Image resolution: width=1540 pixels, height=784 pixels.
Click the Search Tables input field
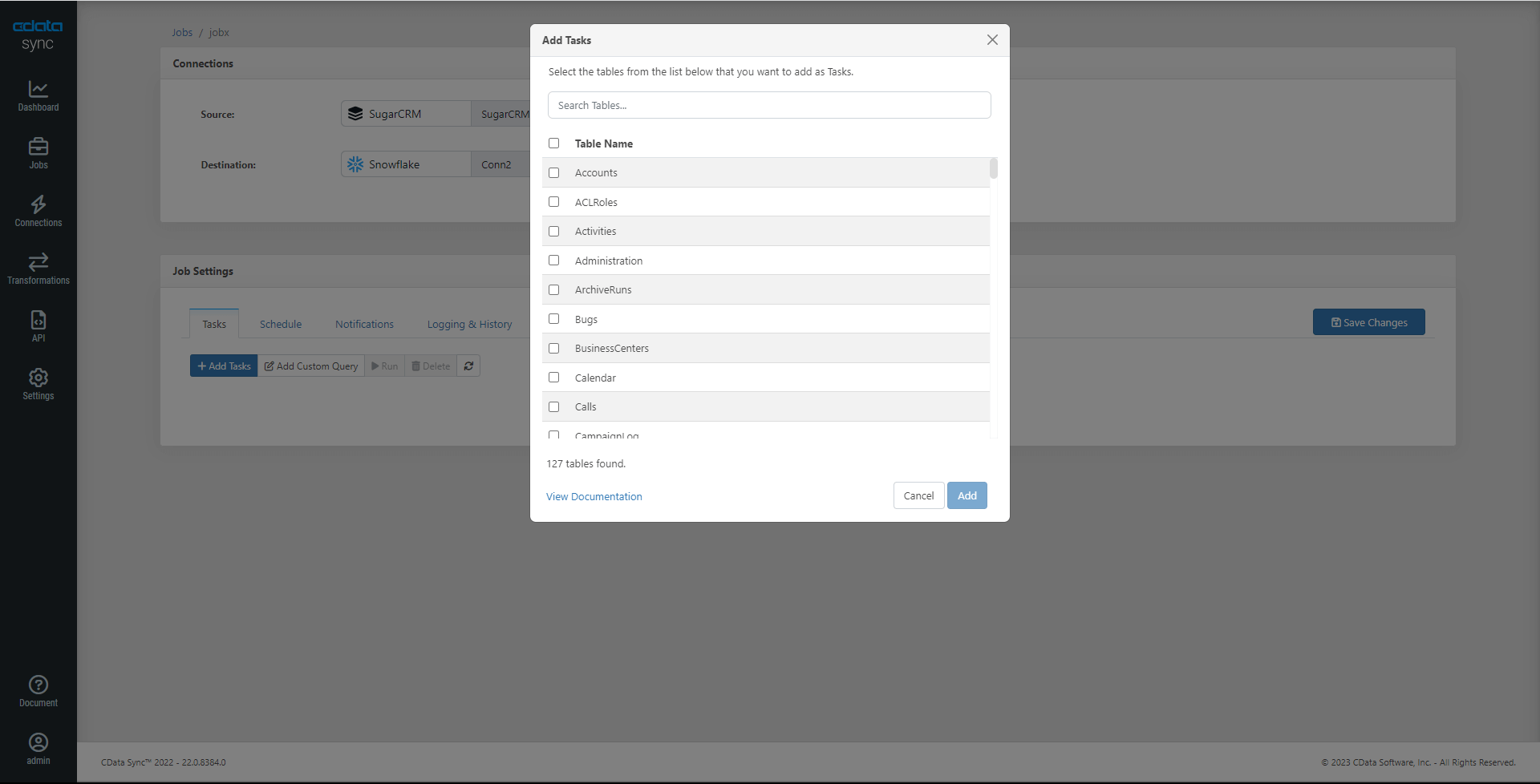tap(769, 105)
